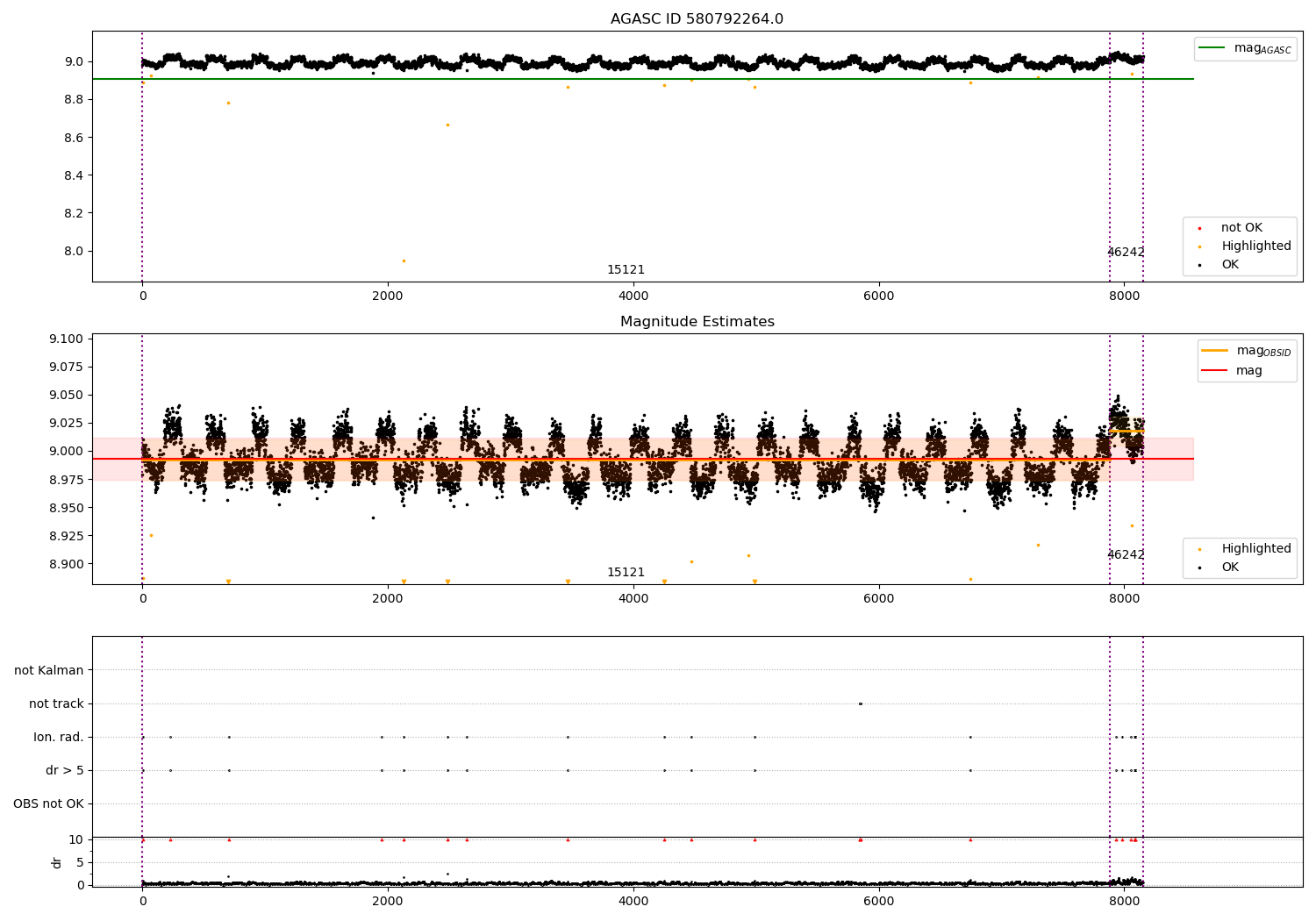
Task: Select the green mag AGASC legend entry
Action: [1245, 48]
